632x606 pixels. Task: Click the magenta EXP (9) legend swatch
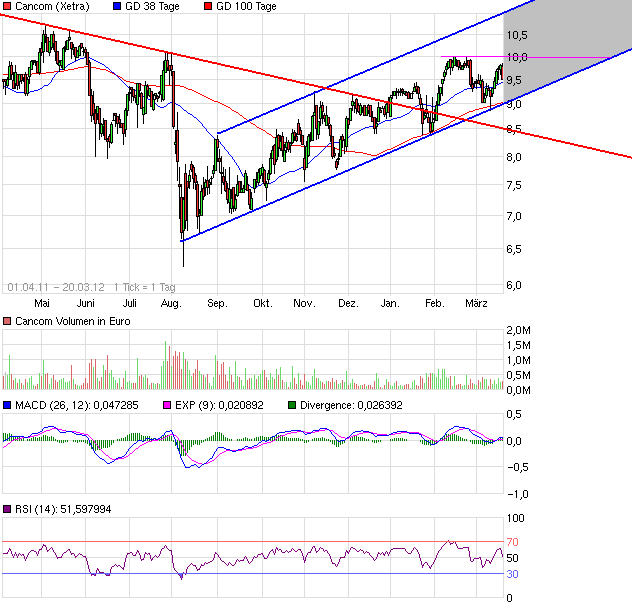(x=167, y=405)
